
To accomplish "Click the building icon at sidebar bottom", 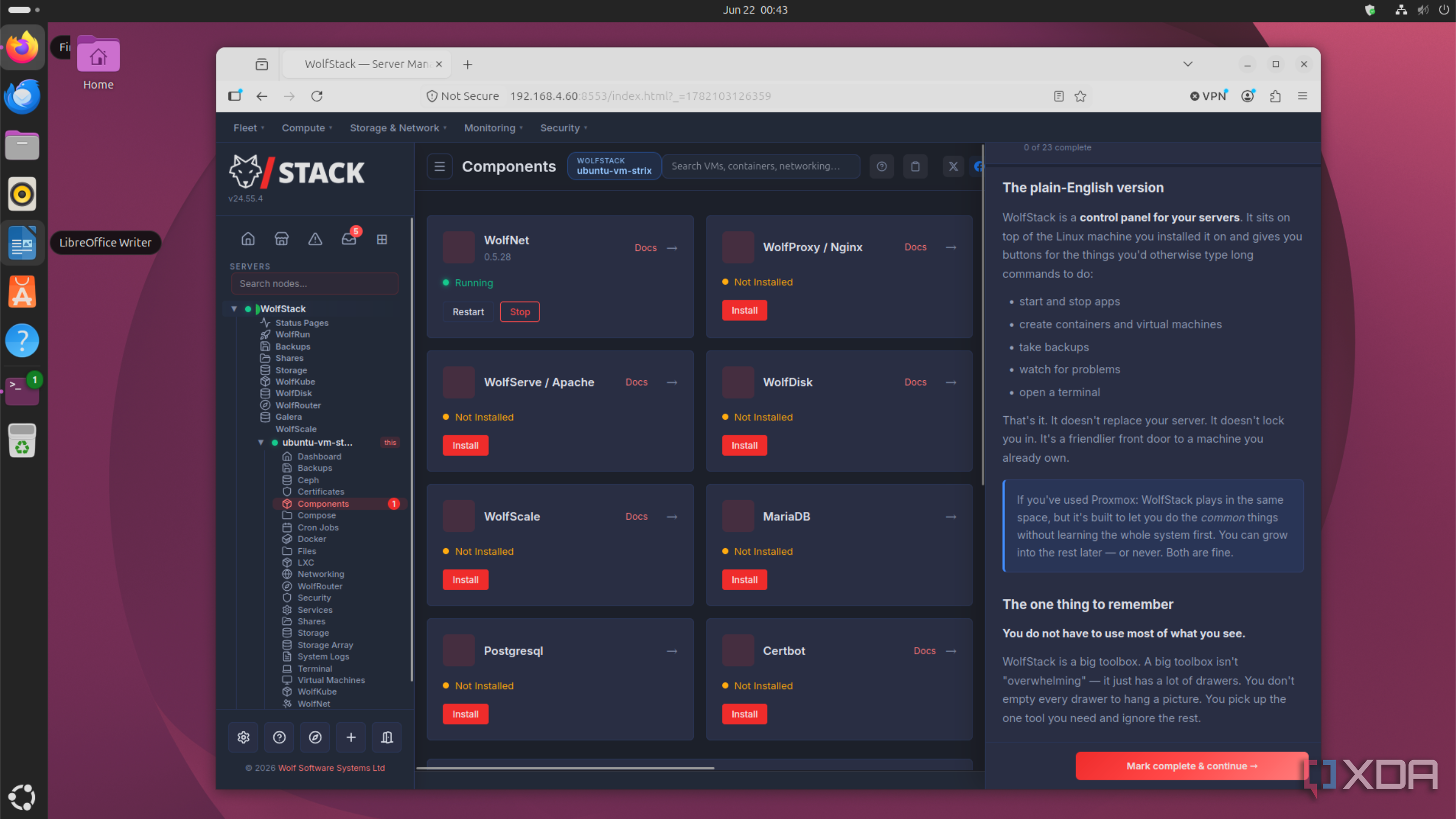I will pyautogui.click(x=387, y=737).
